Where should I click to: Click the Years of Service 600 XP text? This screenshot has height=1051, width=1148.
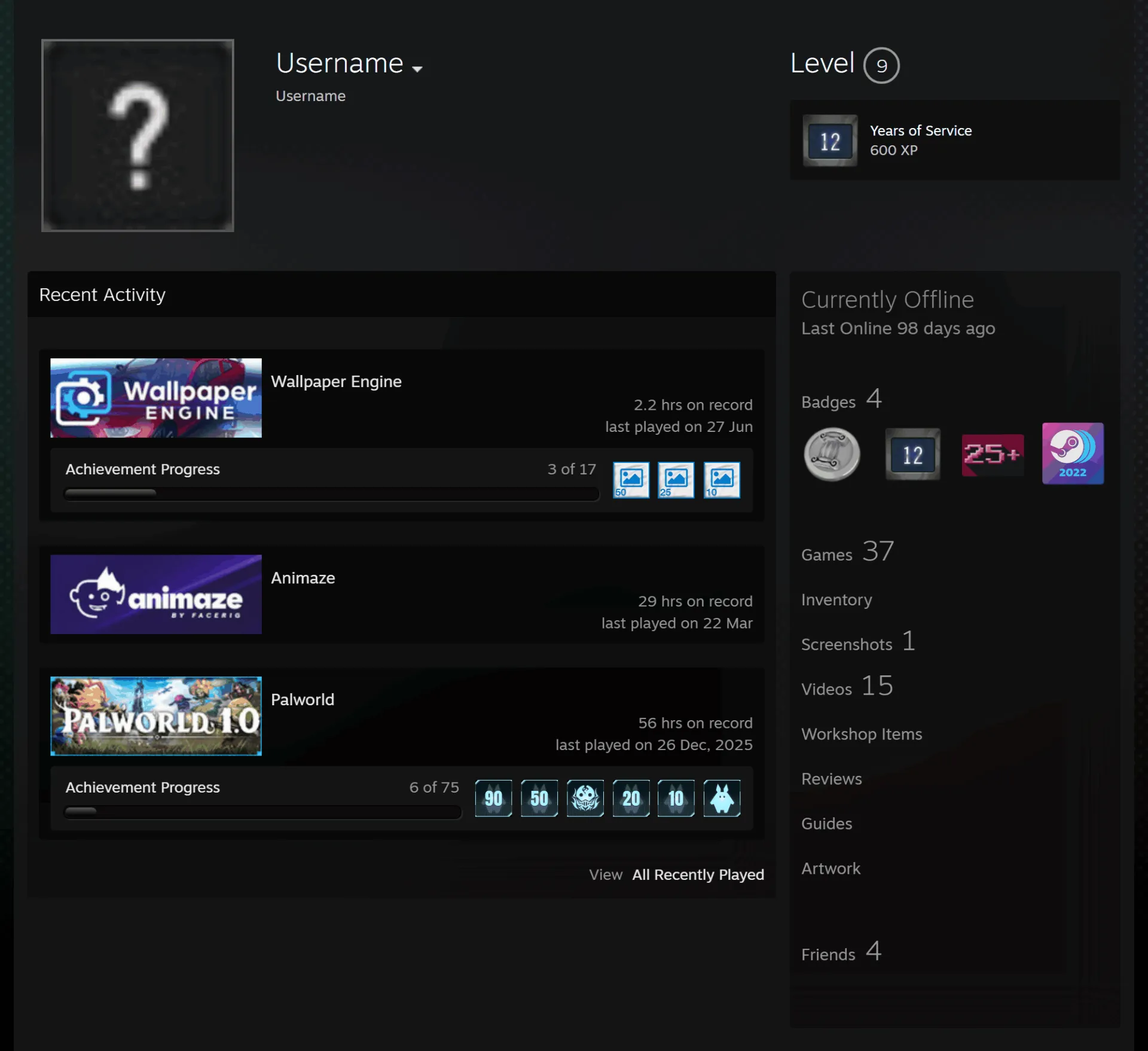921,140
